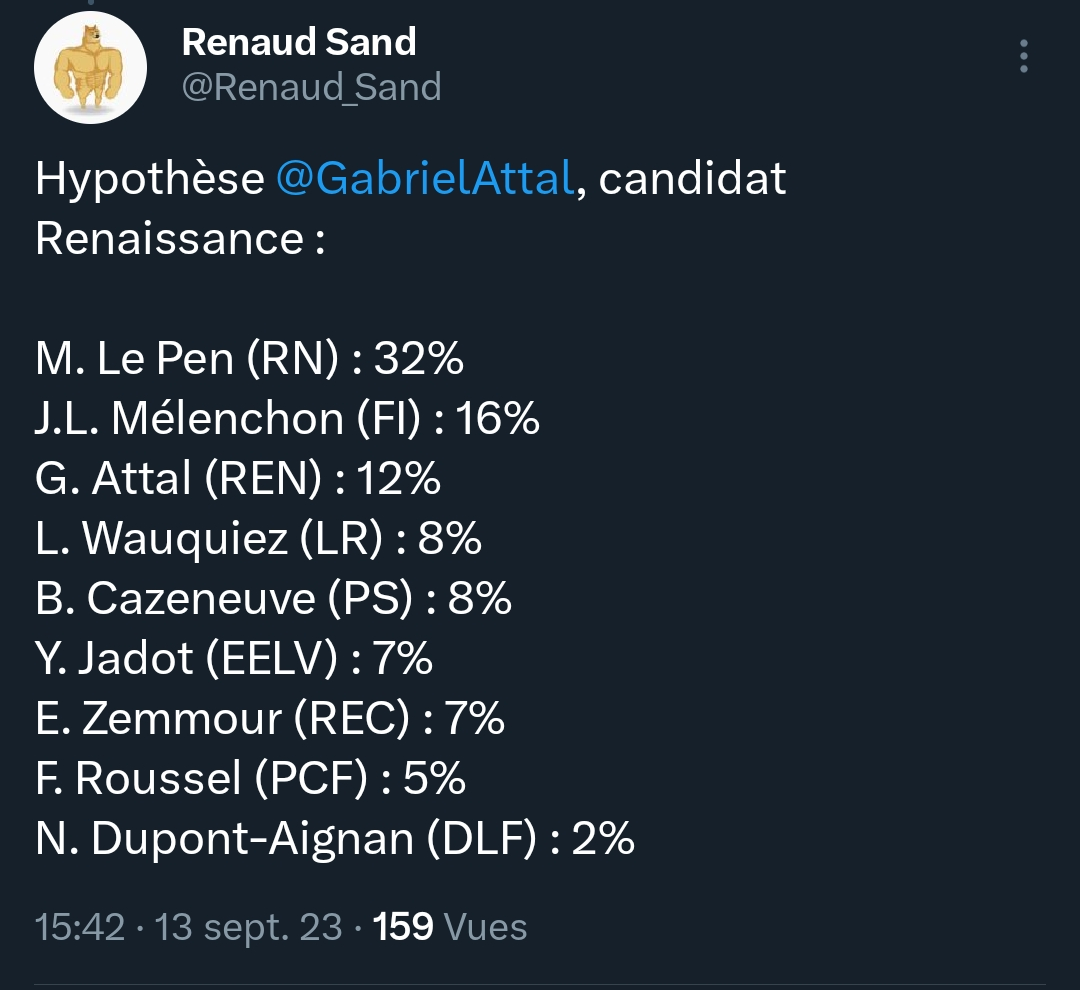Select the word Hypothèse in the tweet
This screenshot has width=1080, height=990.
[150, 179]
